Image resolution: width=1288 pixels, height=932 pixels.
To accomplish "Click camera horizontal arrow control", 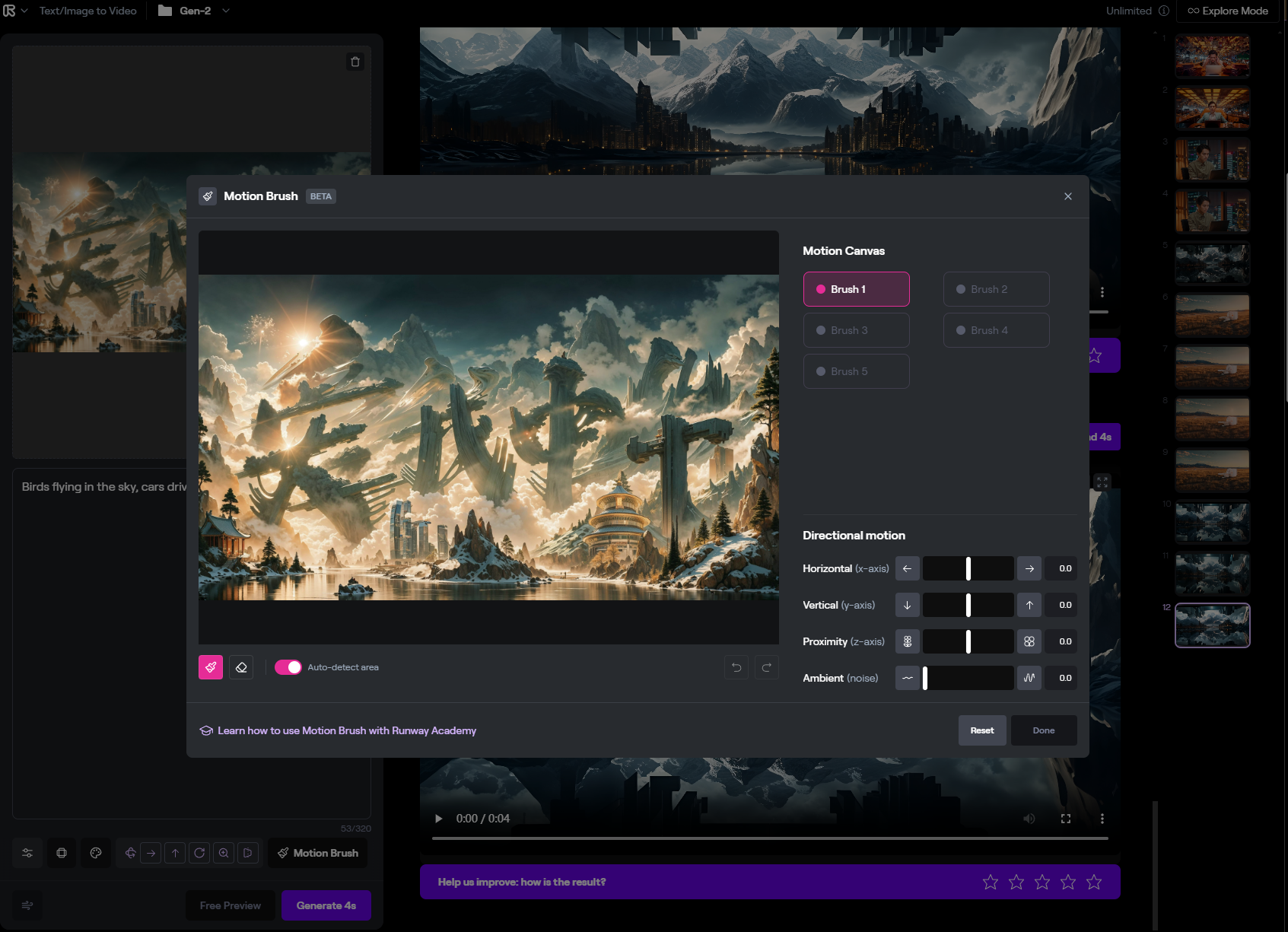I will pyautogui.click(x=151, y=853).
